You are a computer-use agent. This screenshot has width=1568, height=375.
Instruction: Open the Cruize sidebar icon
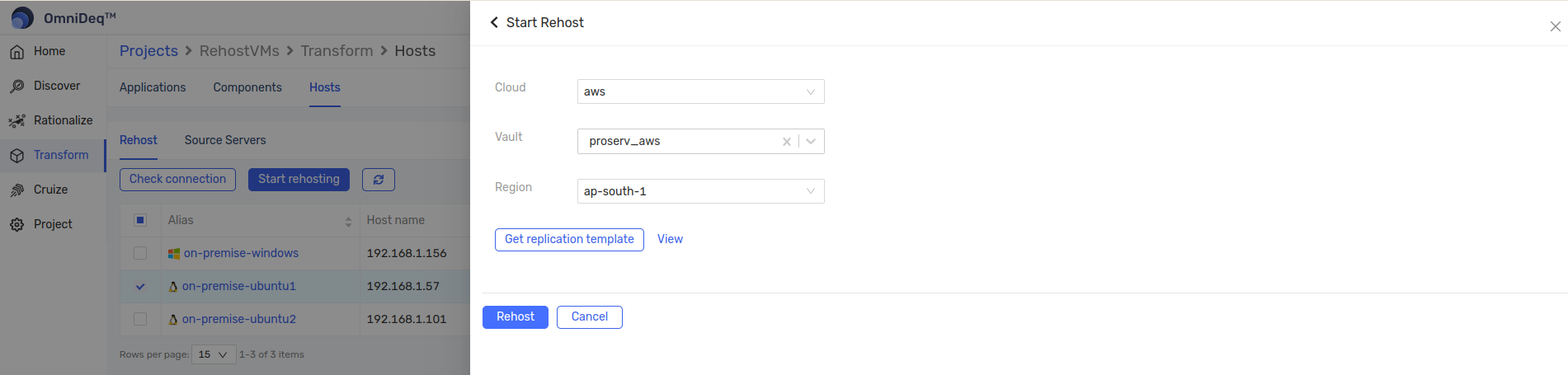pos(16,190)
